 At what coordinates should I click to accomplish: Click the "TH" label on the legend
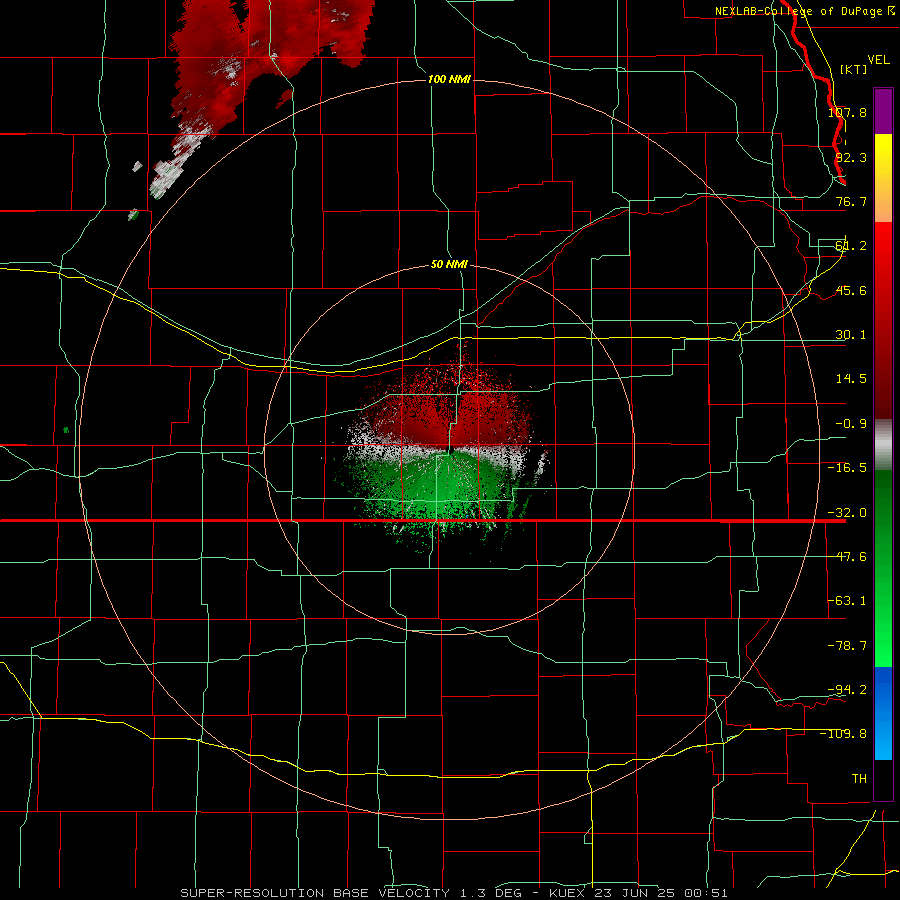tap(859, 778)
